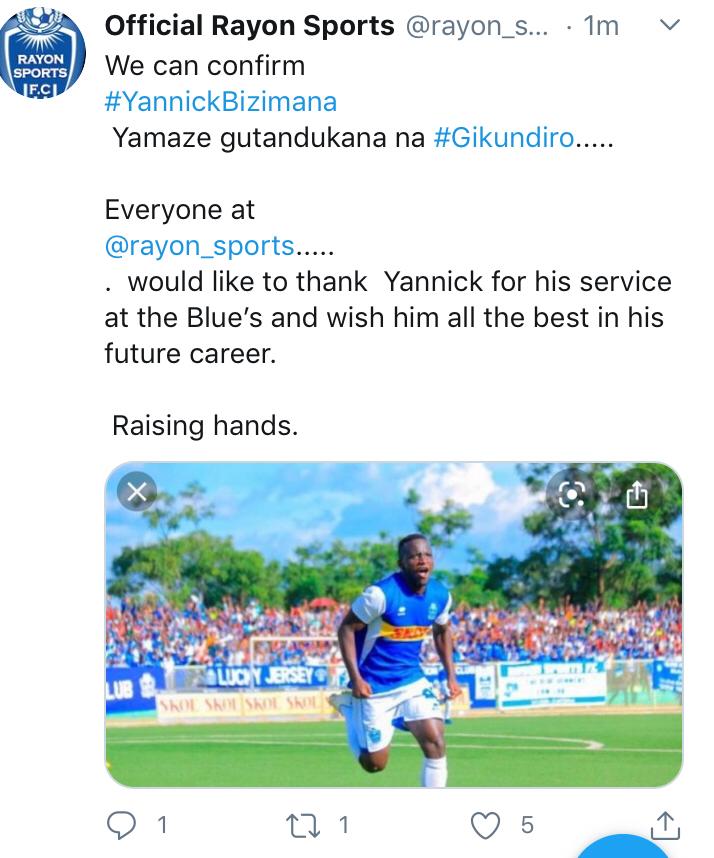Tap the @rayon_s... handle in tweet header
Image resolution: width=714 pixels, height=858 pixels.
[x=476, y=27]
